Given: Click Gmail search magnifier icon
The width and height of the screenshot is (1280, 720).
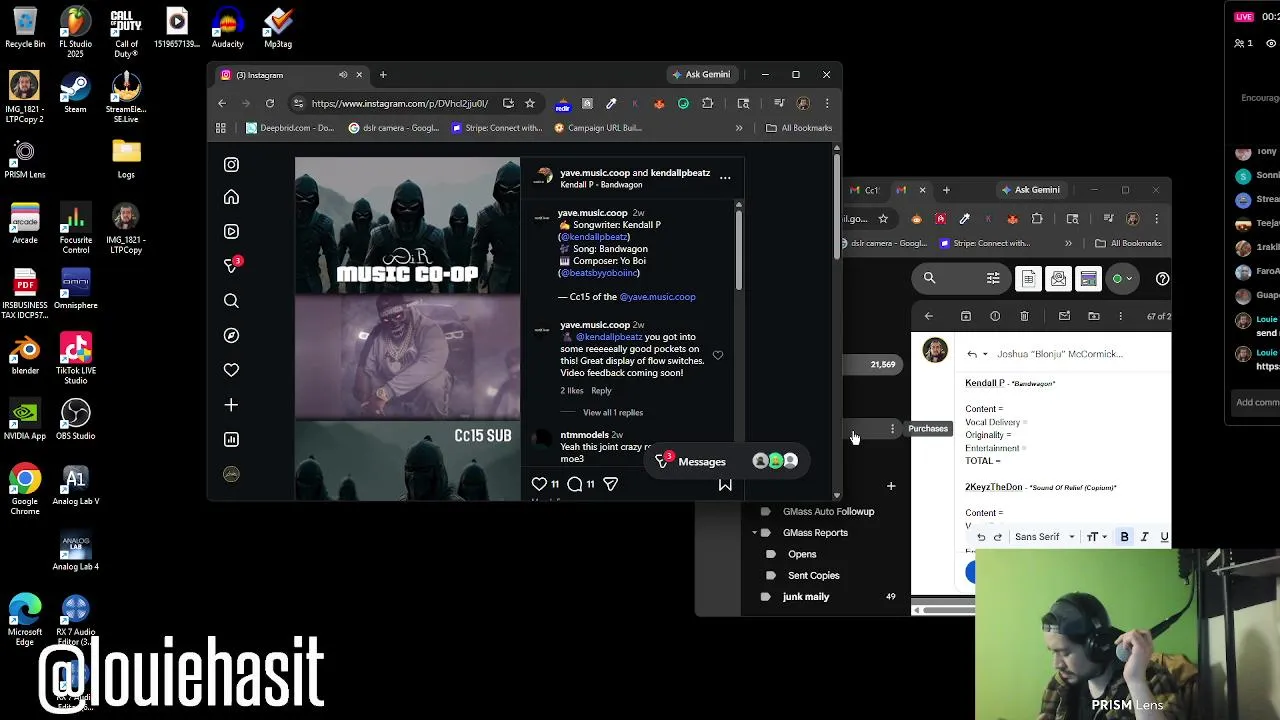Looking at the screenshot, I should [929, 279].
